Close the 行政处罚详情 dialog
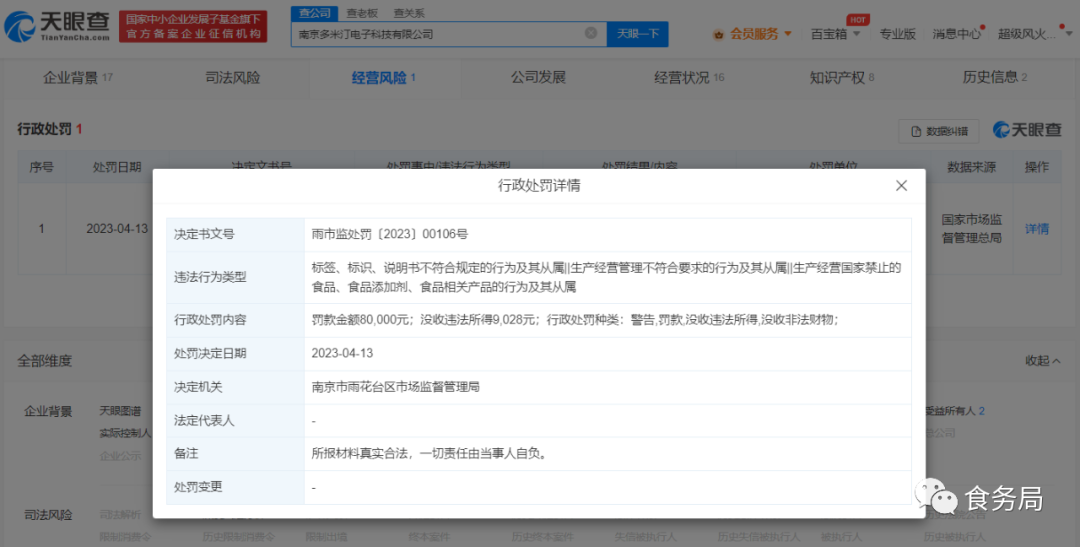1080x547 pixels. (901, 185)
